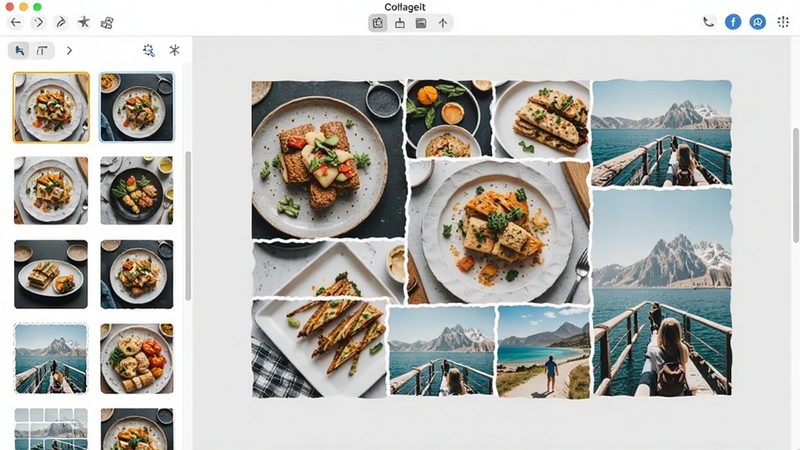Open the dotted grid menu icon
This screenshot has height=450, width=800.
[783, 22]
